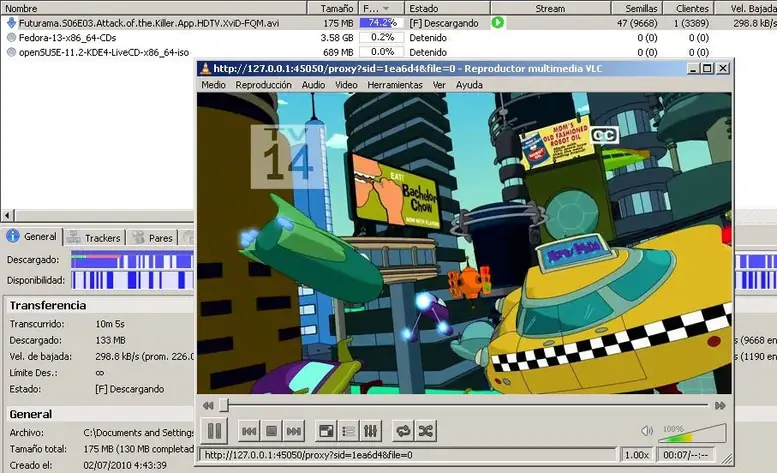The width and height of the screenshot is (777, 473).
Task: Sort by the Semillas column header
Action: coord(637,8)
